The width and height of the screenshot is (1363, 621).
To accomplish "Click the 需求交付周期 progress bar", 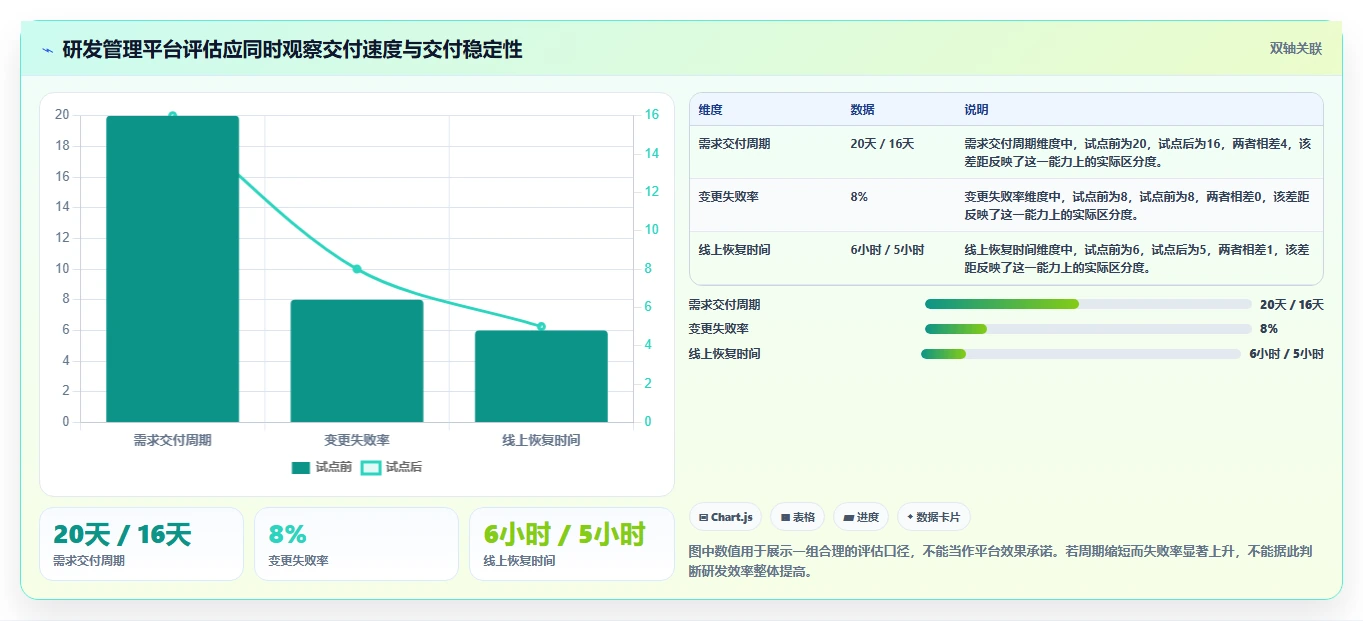I will (1088, 304).
